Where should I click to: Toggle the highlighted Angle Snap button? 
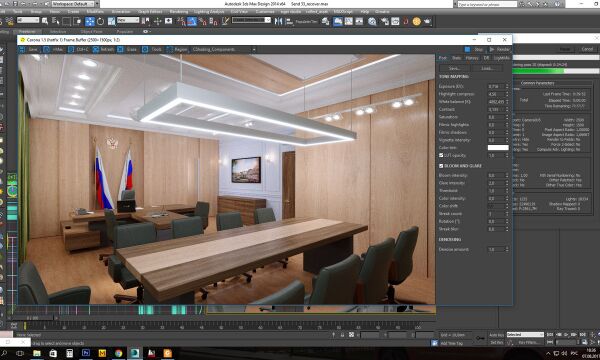click(x=192, y=21)
